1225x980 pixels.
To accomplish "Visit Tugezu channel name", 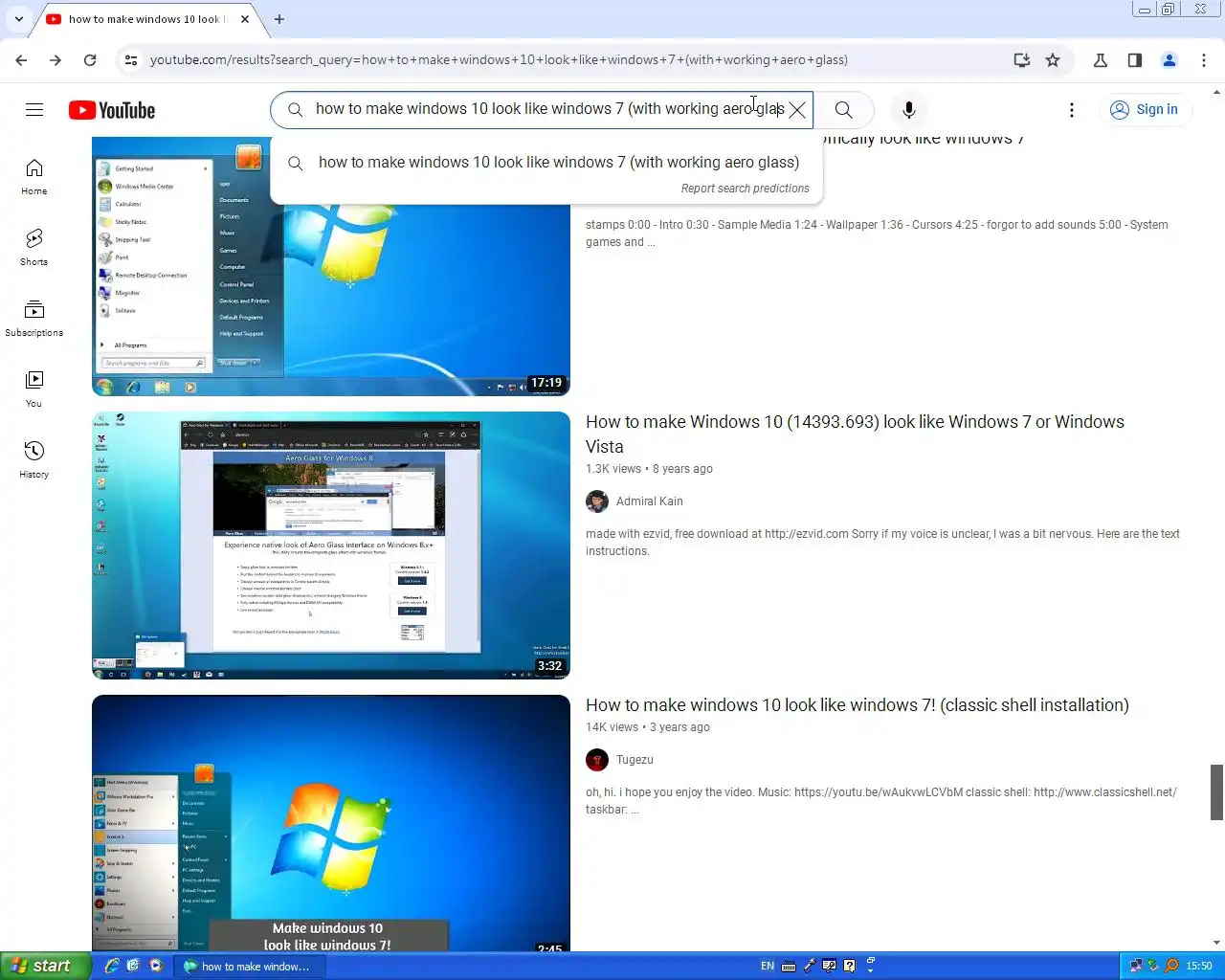I will (x=635, y=760).
